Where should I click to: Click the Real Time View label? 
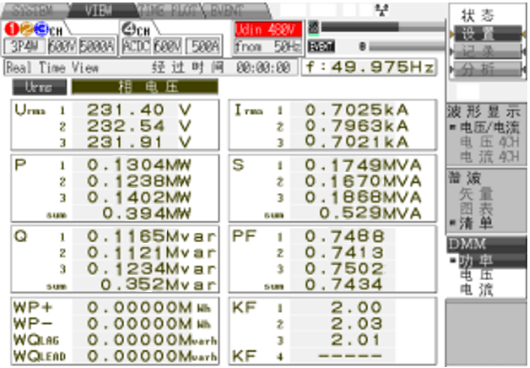pos(52,68)
